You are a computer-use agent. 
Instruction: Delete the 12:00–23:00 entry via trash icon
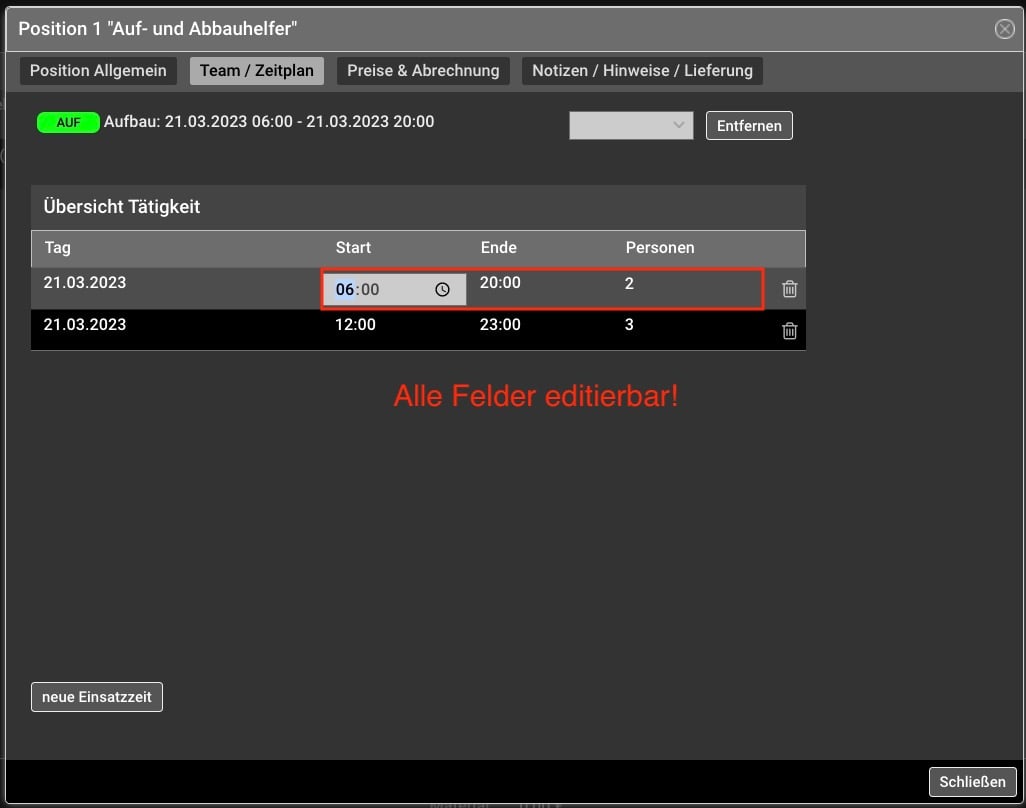pos(789,331)
